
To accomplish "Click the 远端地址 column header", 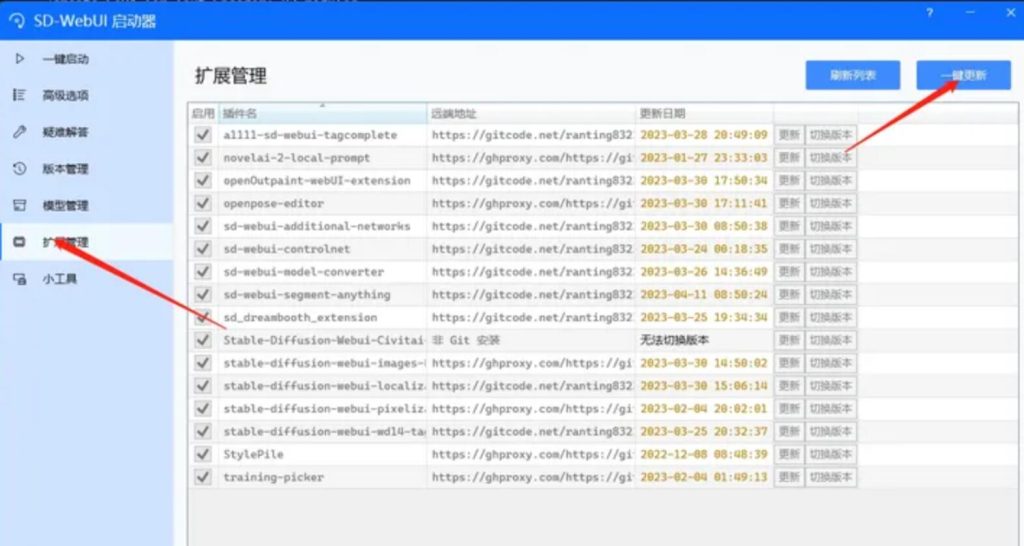I will coord(530,114).
